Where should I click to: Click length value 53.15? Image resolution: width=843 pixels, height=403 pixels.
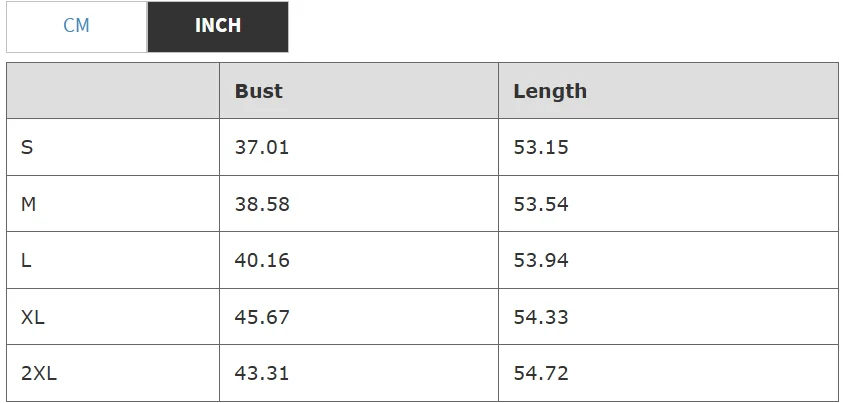pos(541,147)
